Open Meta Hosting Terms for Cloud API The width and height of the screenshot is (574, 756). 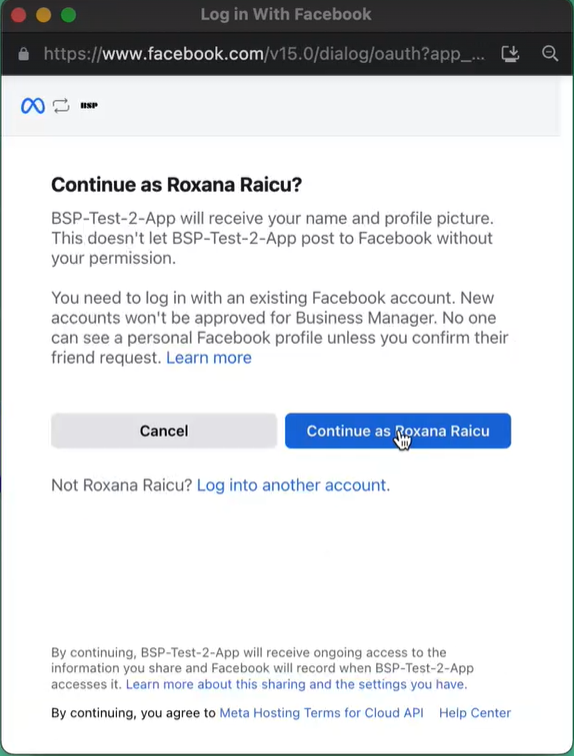tap(321, 713)
